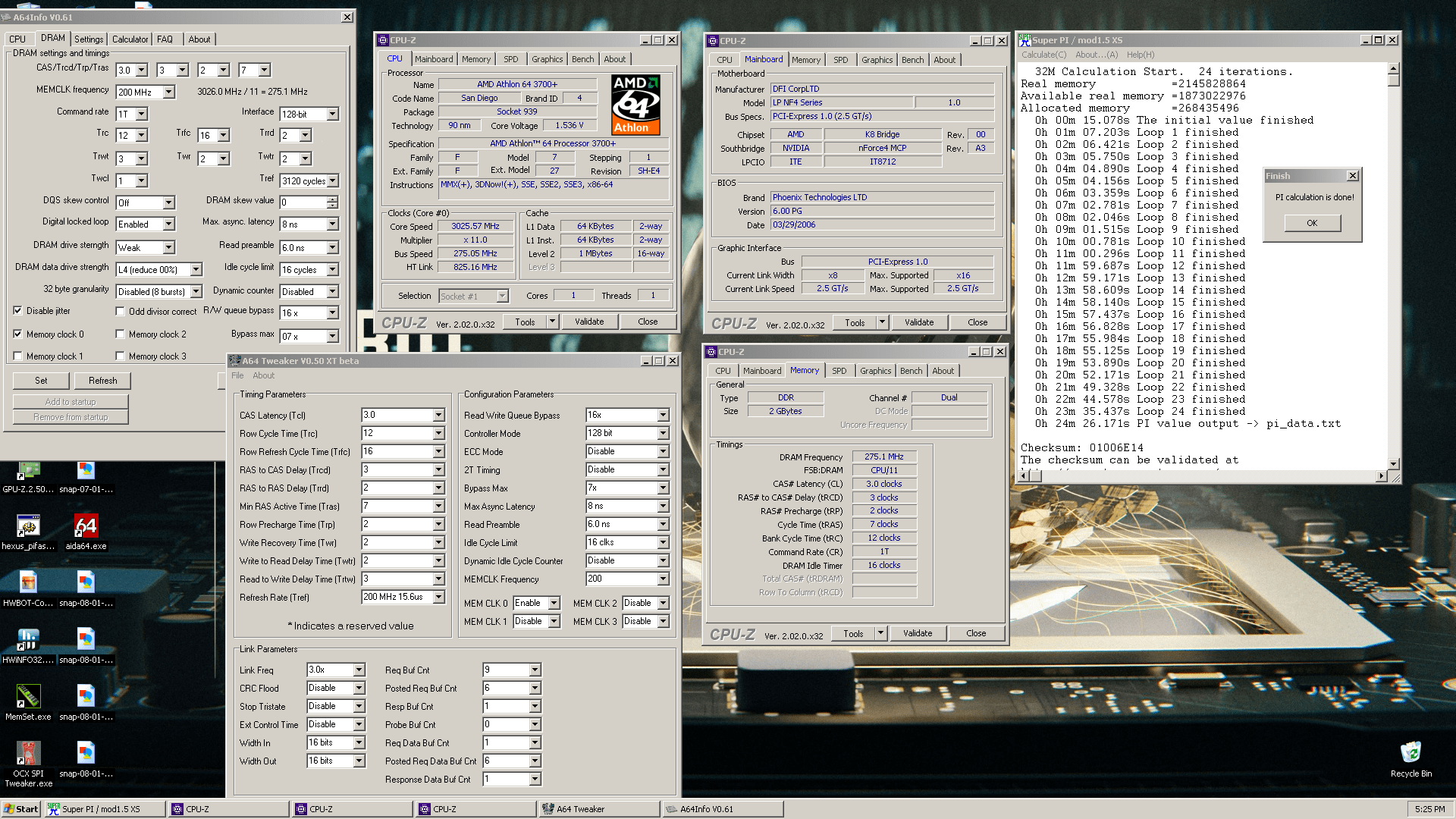Toggle Disable jitter checkbox in A64Info
The image size is (1456, 819).
point(17,310)
